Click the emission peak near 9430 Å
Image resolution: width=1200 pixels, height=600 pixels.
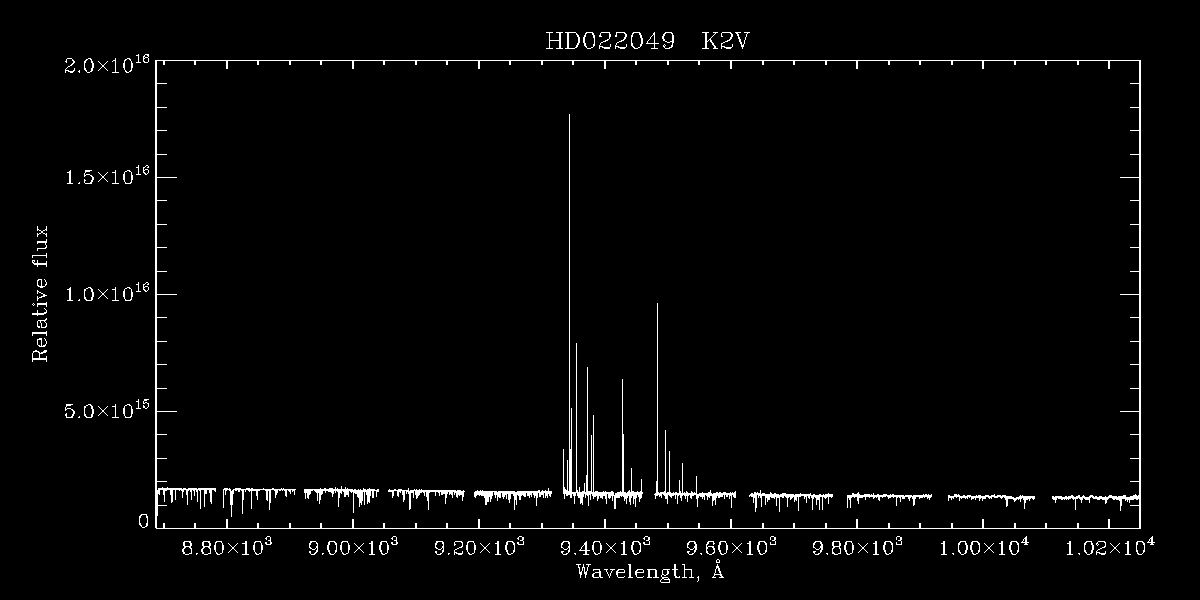622,435
